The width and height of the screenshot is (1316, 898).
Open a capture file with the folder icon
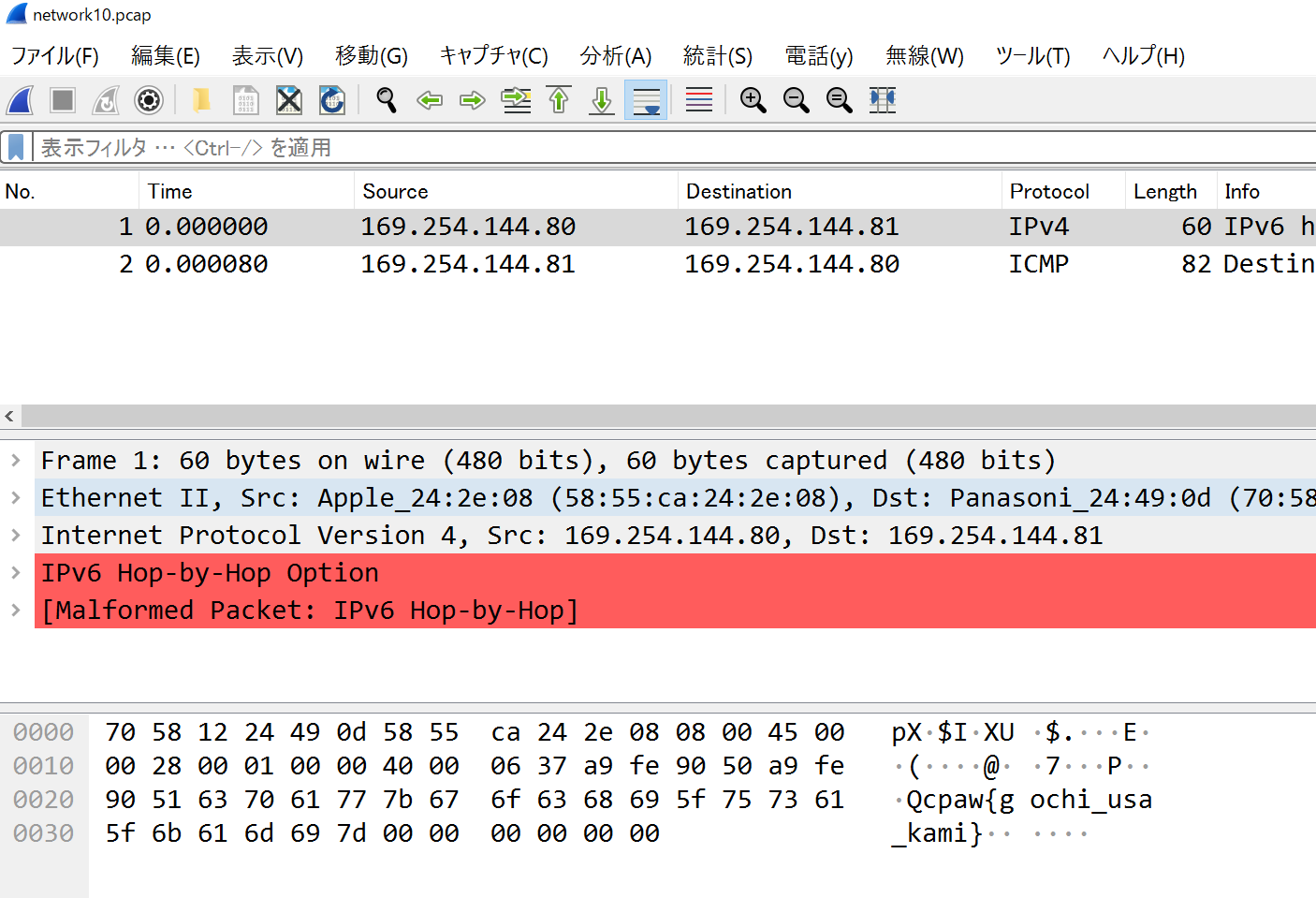coord(201,100)
